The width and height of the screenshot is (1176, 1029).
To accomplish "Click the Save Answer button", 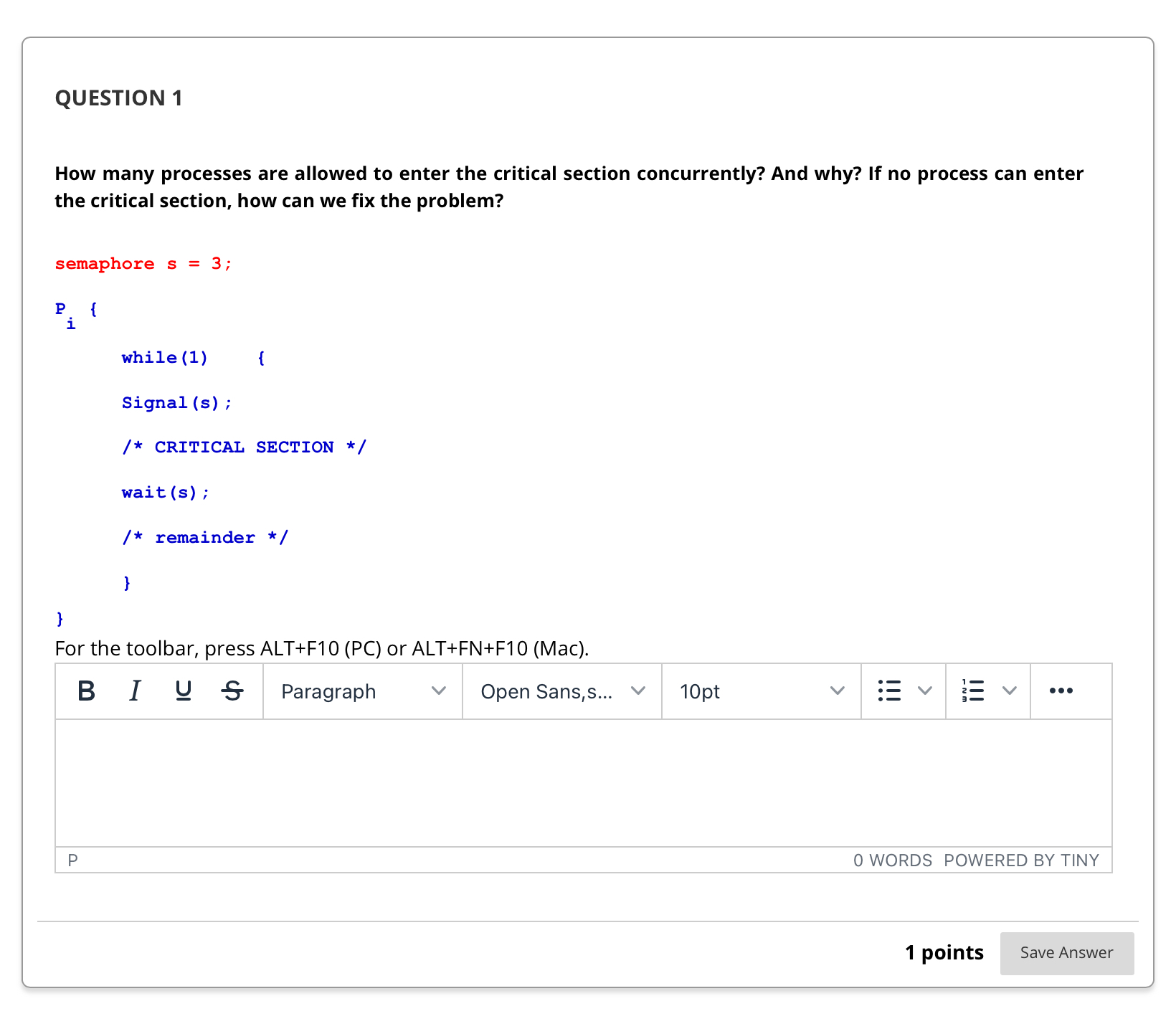I will coord(1066,952).
